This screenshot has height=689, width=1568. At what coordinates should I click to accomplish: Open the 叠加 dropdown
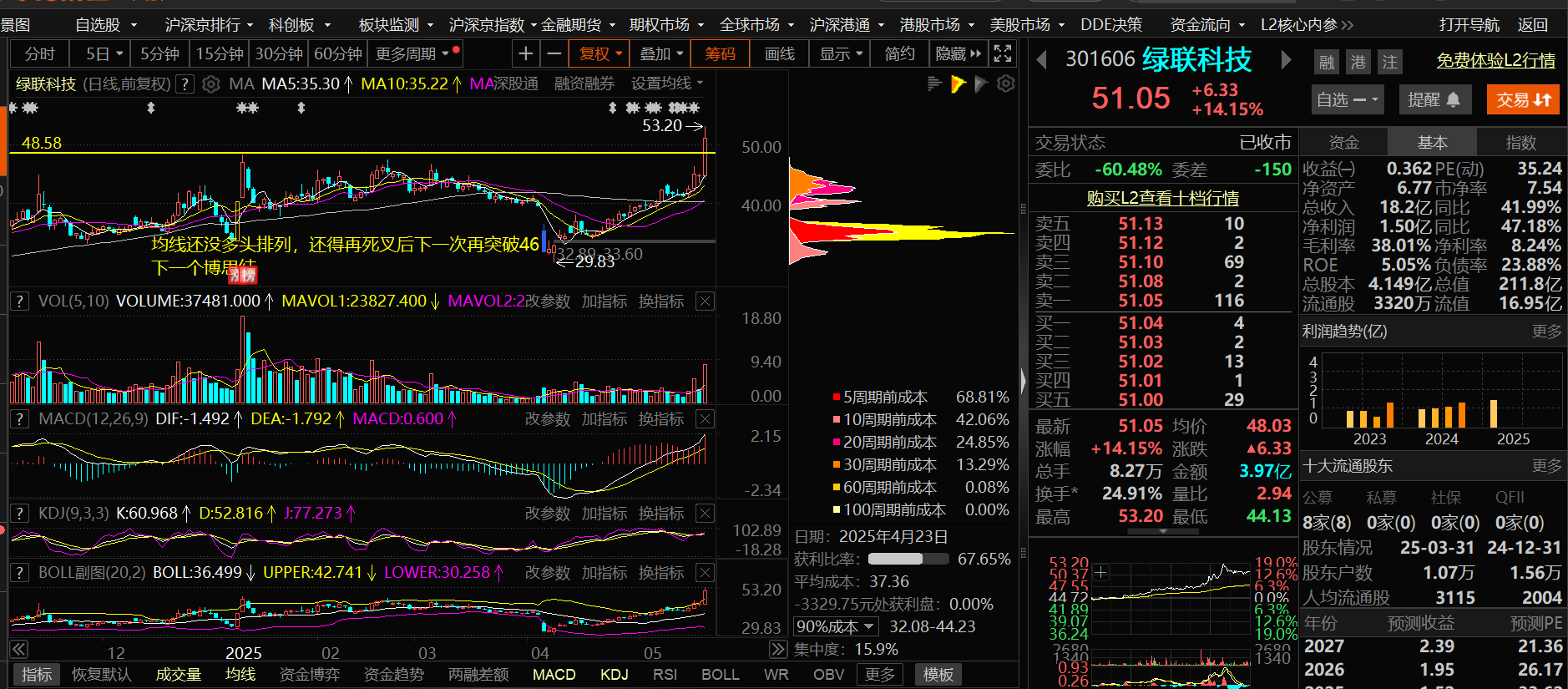(x=661, y=54)
